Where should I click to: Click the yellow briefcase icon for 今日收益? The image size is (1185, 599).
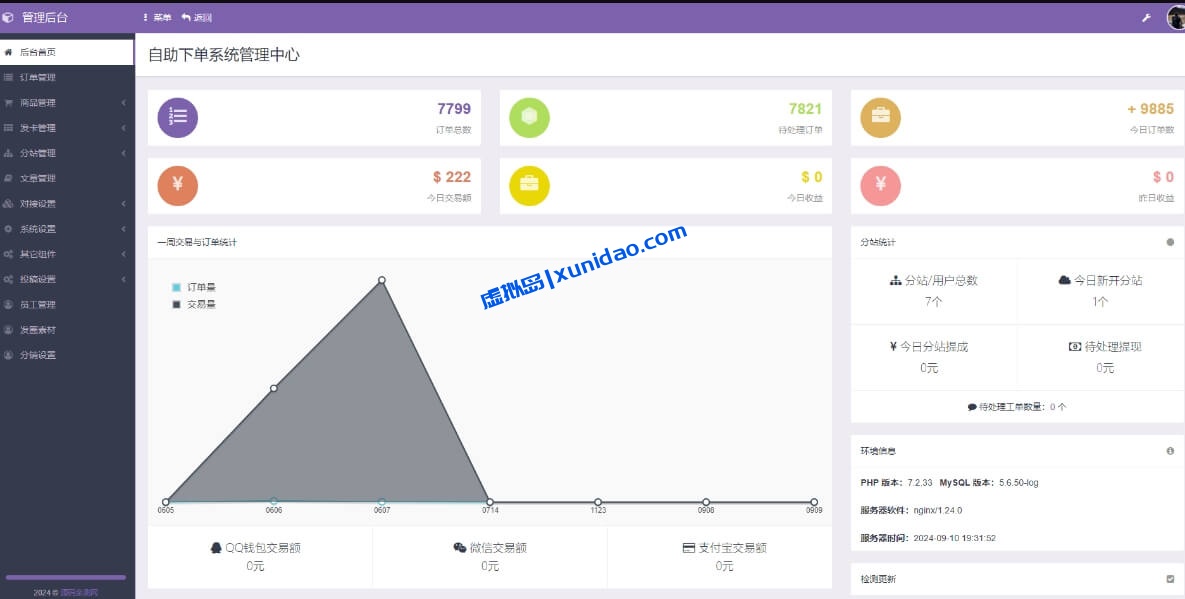point(529,185)
